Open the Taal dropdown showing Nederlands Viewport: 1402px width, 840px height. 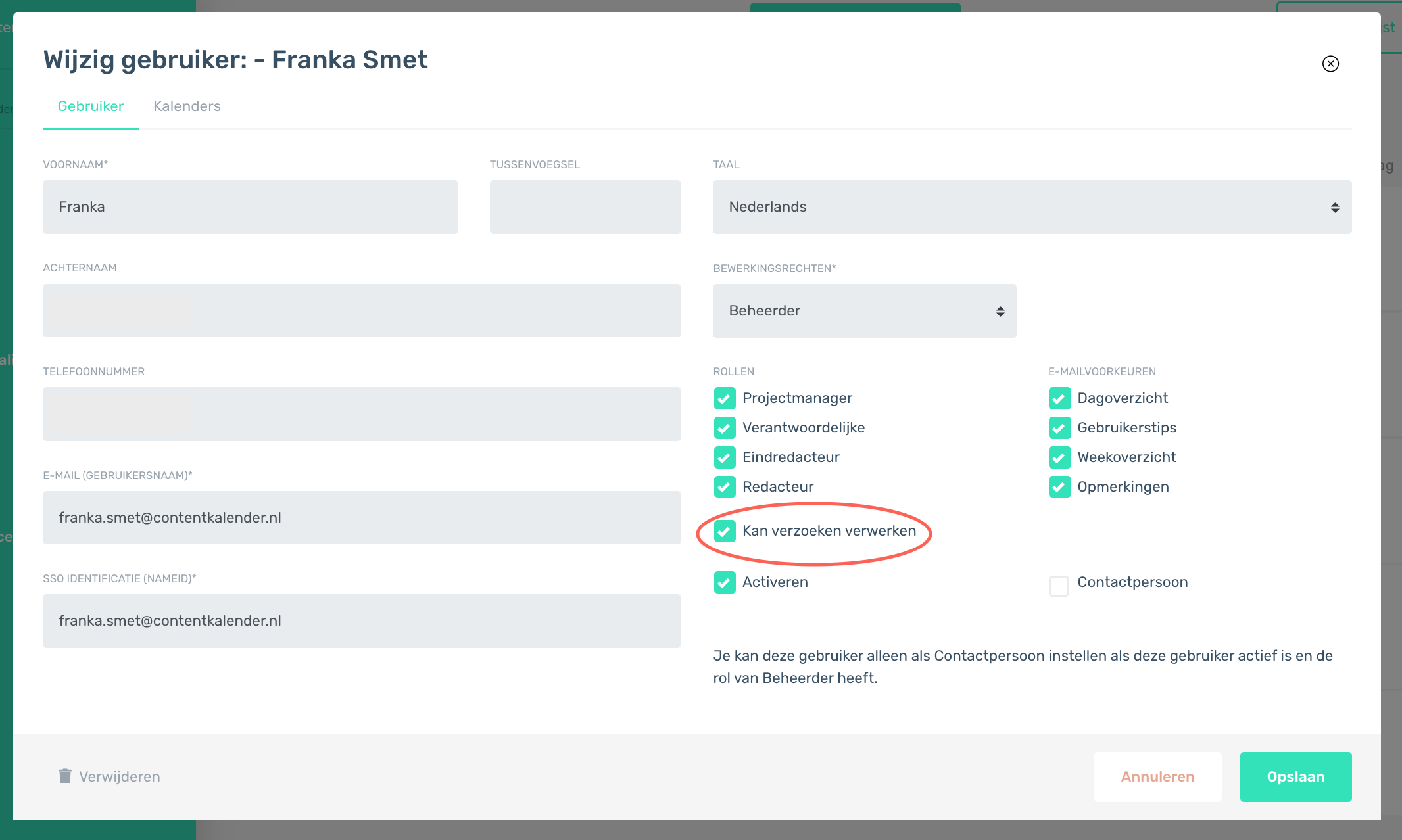click(1032, 207)
